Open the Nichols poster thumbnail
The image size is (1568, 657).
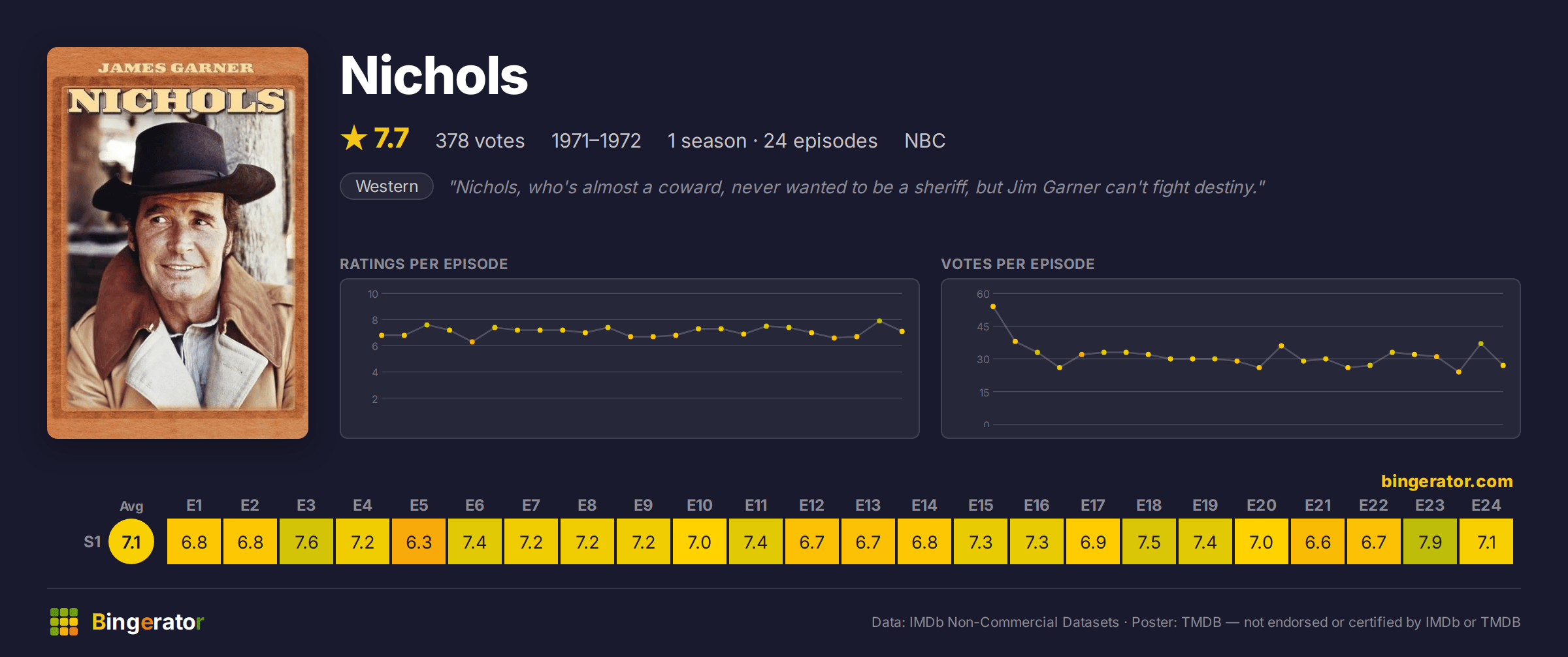[178, 243]
